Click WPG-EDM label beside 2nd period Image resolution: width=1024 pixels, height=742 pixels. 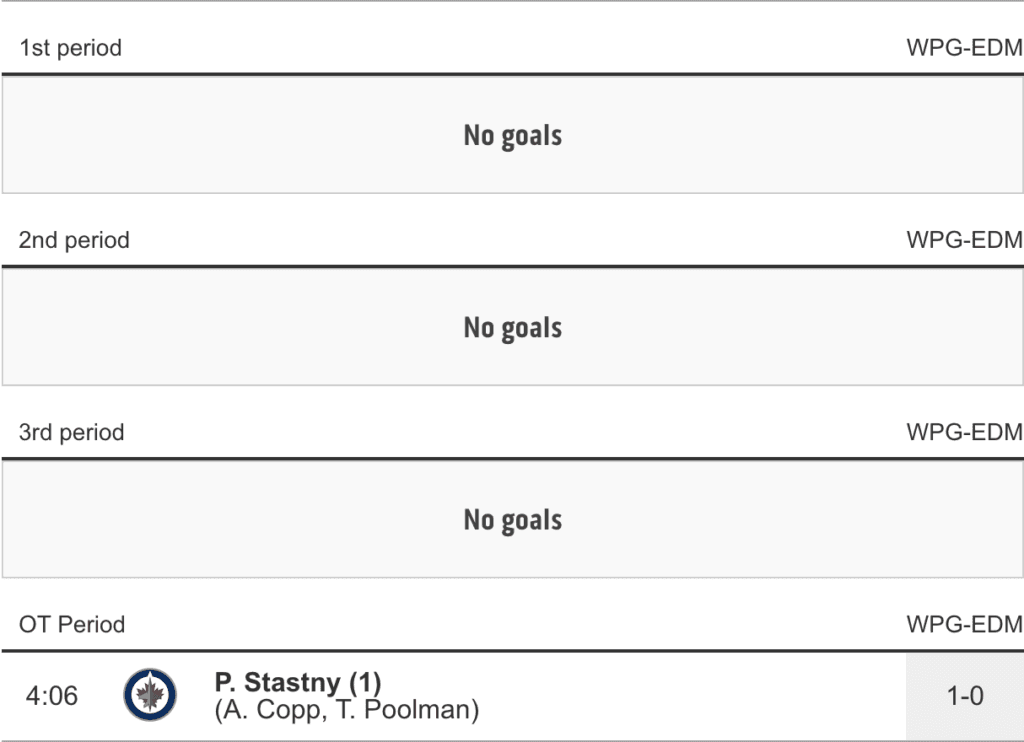point(964,240)
